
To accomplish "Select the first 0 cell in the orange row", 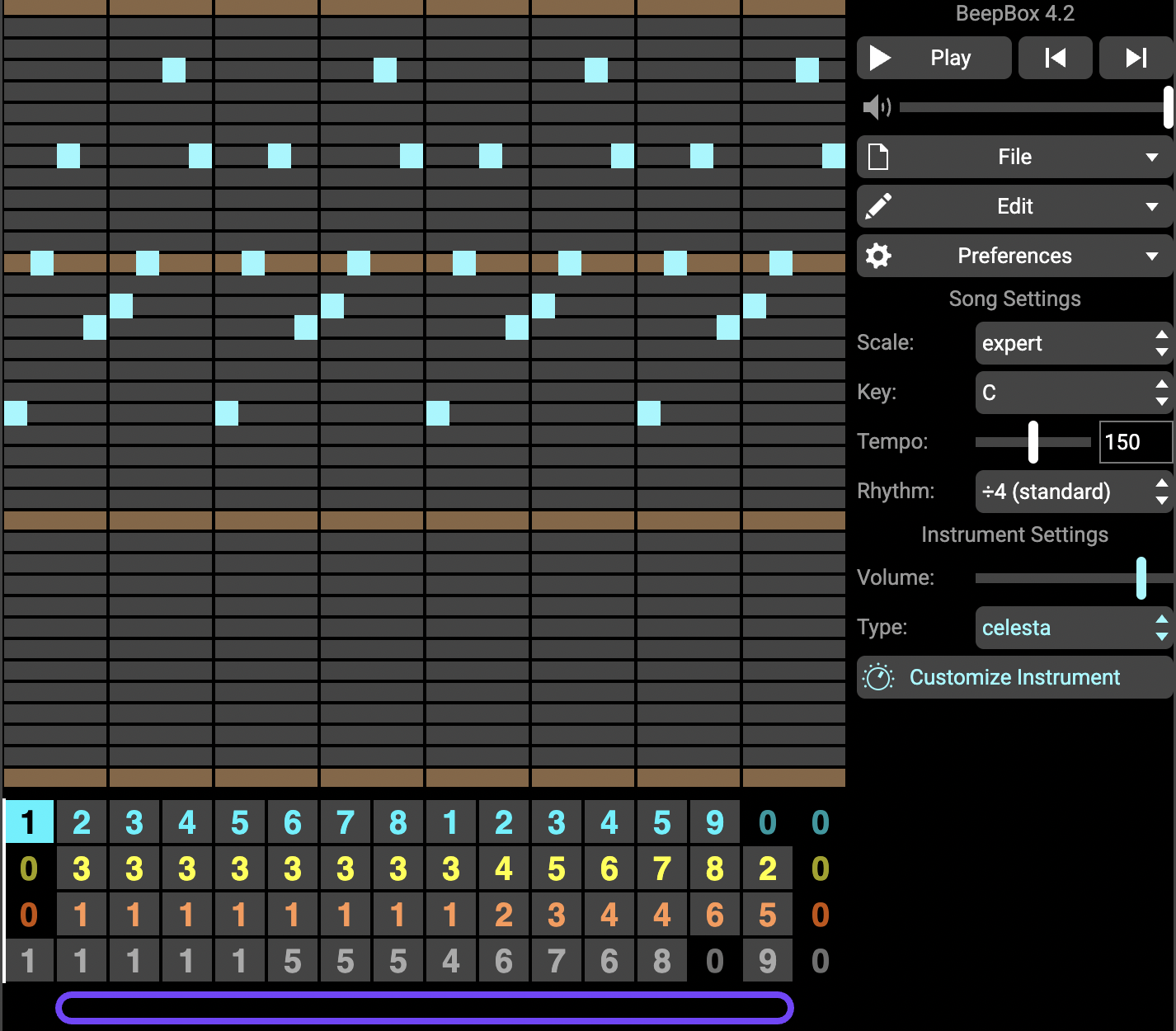I will click(x=29, y=915).
